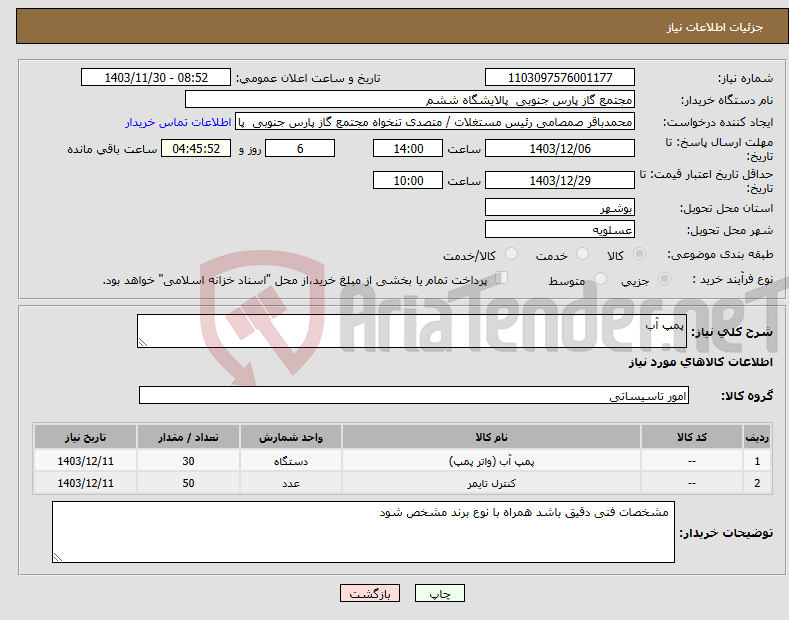
Task: Click the delivery province field بوشهر
Action: (x=560, y=207)
